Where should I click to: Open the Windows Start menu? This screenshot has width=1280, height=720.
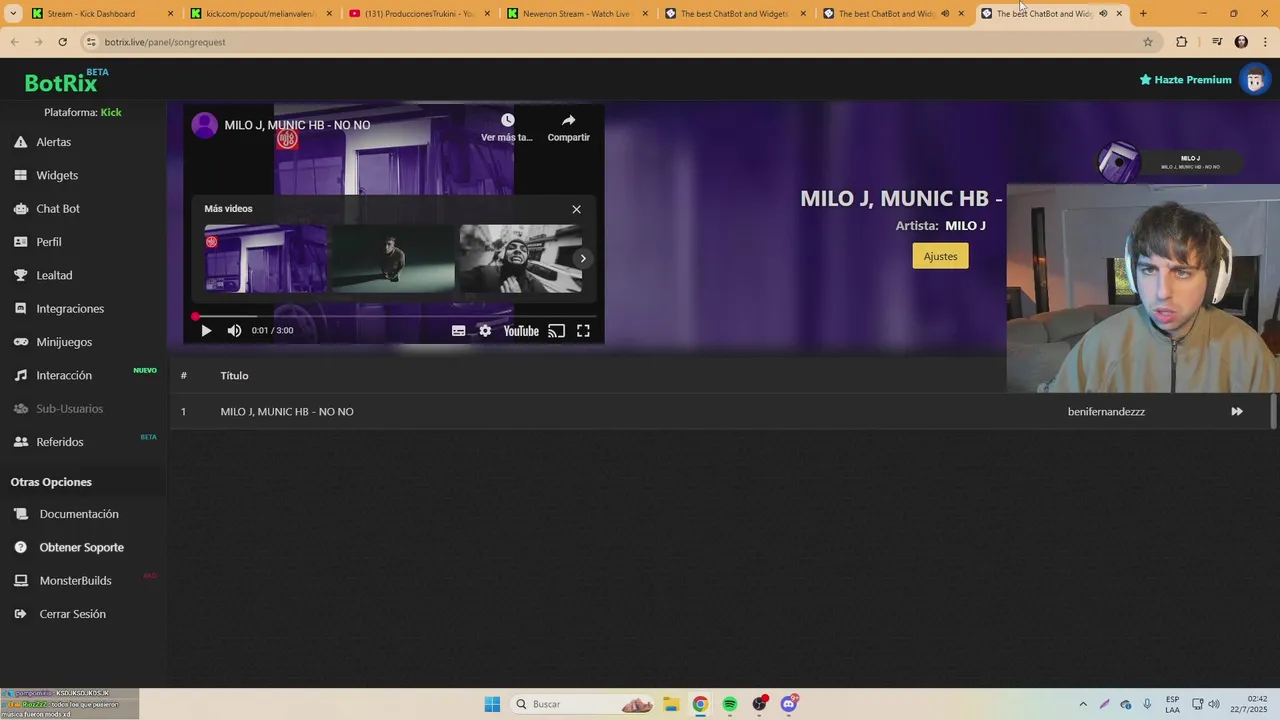point(492,704)
